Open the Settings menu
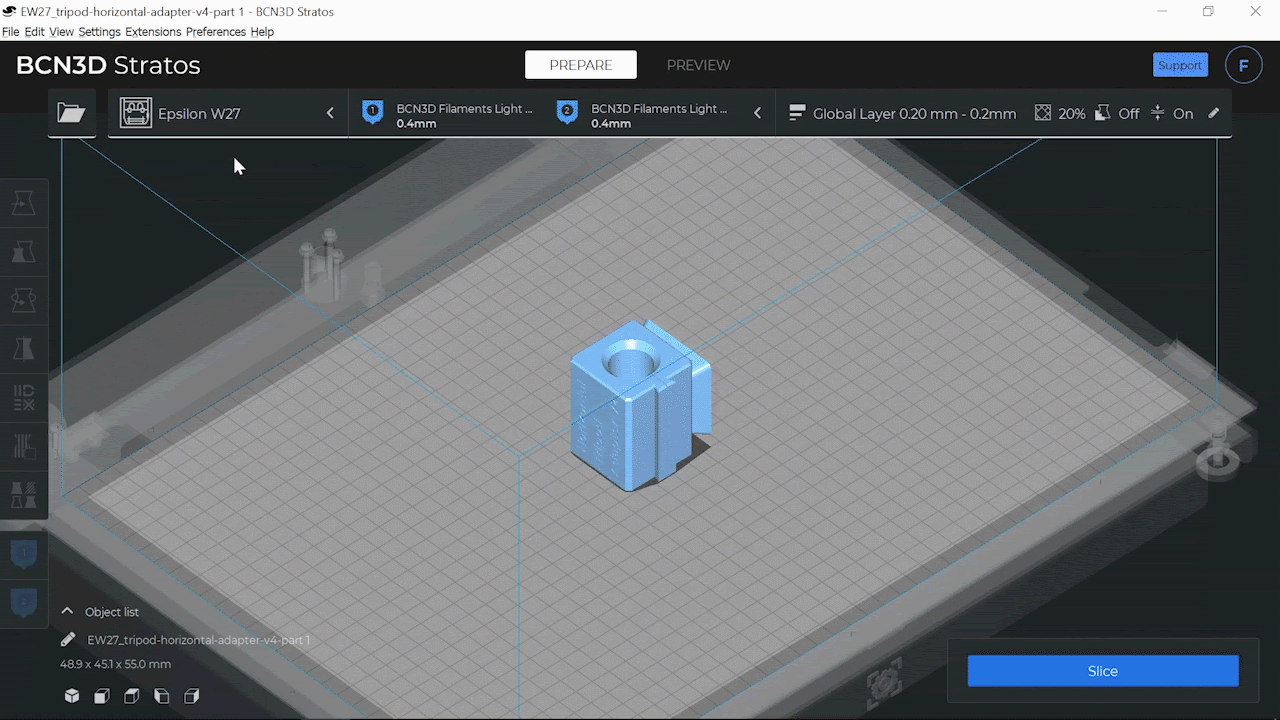Viewport: 1280px width, 720px height. (99, 32)
